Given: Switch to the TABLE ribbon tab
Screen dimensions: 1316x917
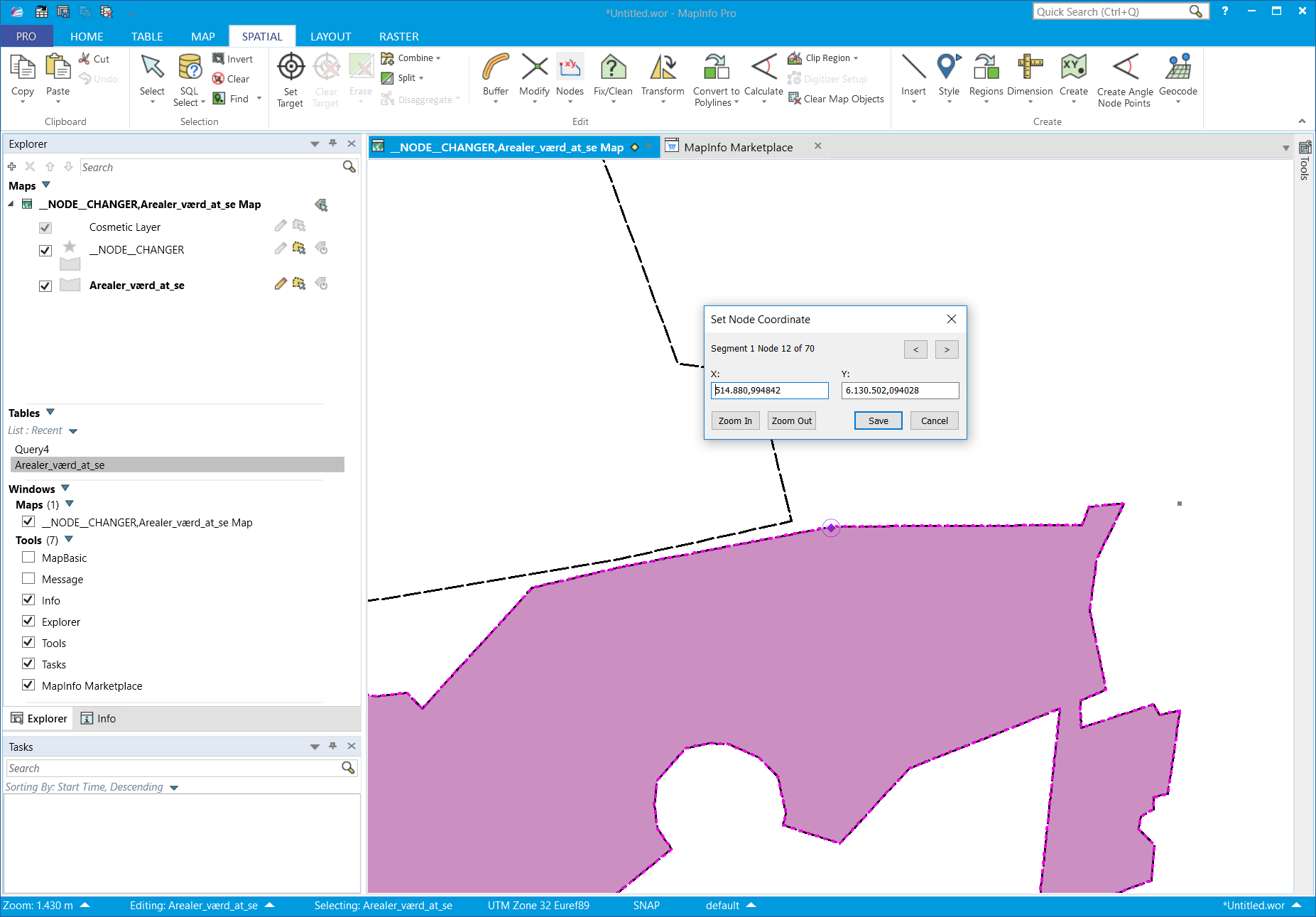Looking at the screenshot, I should pyautogui.click(x=147, y=36).
